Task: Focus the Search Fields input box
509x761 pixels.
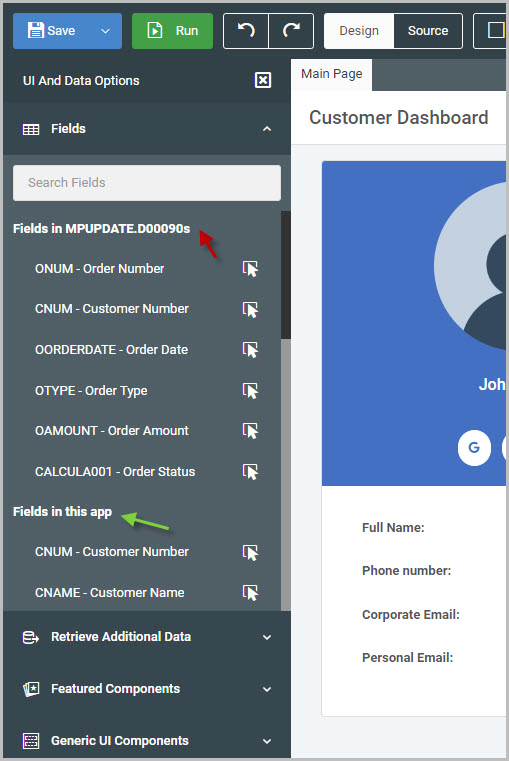Action: tap(147, 183)
